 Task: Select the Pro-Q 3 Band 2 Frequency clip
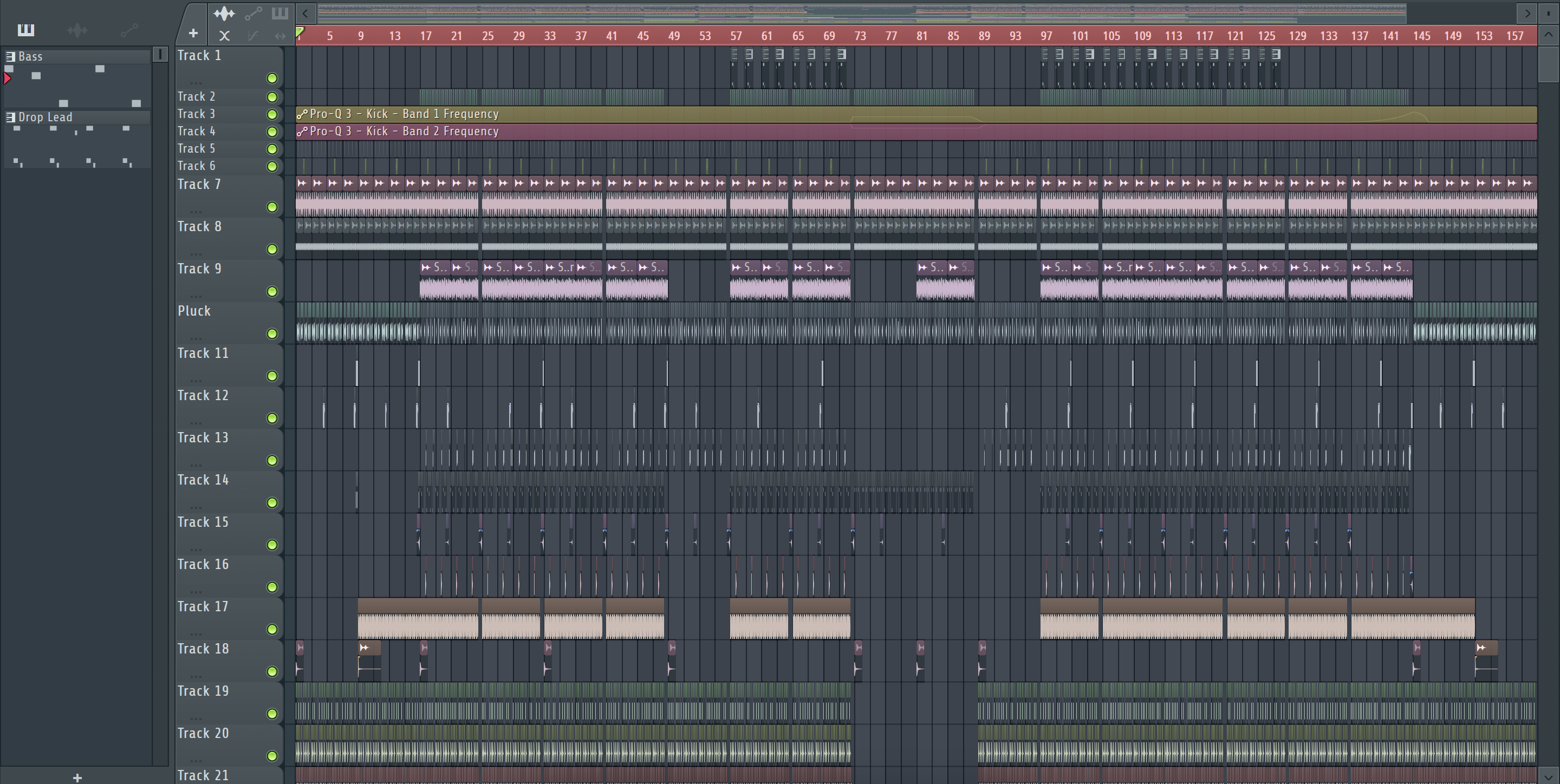[916, 132]
